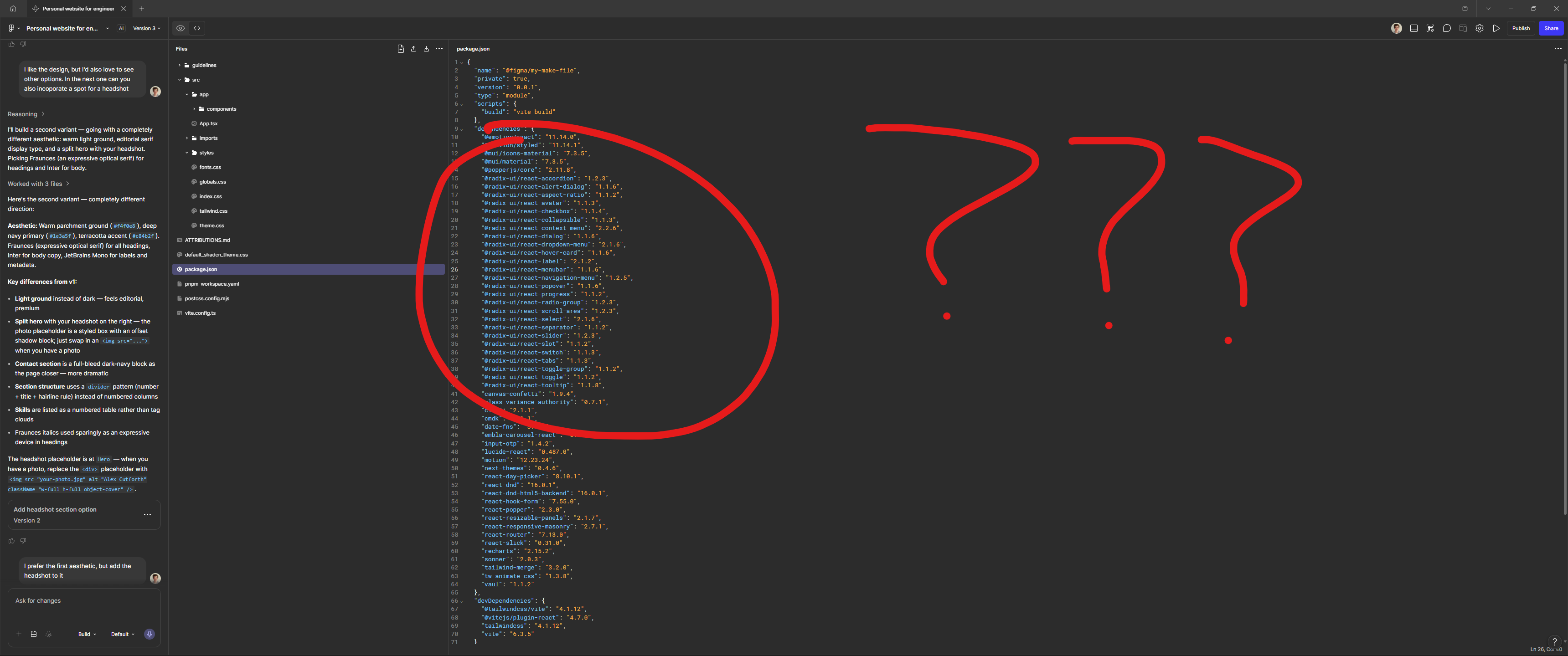Image resolution: width=1568 pixels, height=656 pixels.
Task: Click the blue Share button
Action: coord(1551,28)
